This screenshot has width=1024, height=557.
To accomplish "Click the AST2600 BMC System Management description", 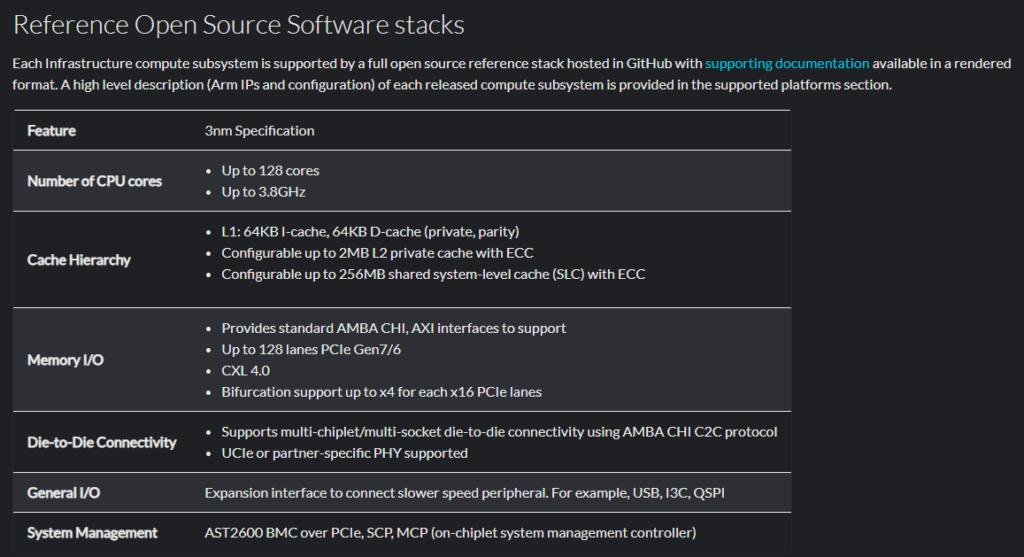I will click(x=450, y=533).
